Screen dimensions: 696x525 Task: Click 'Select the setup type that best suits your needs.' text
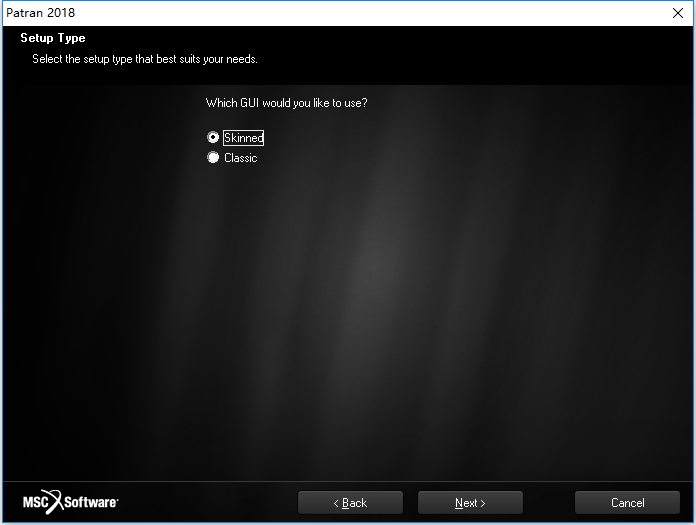coord(145,59)
